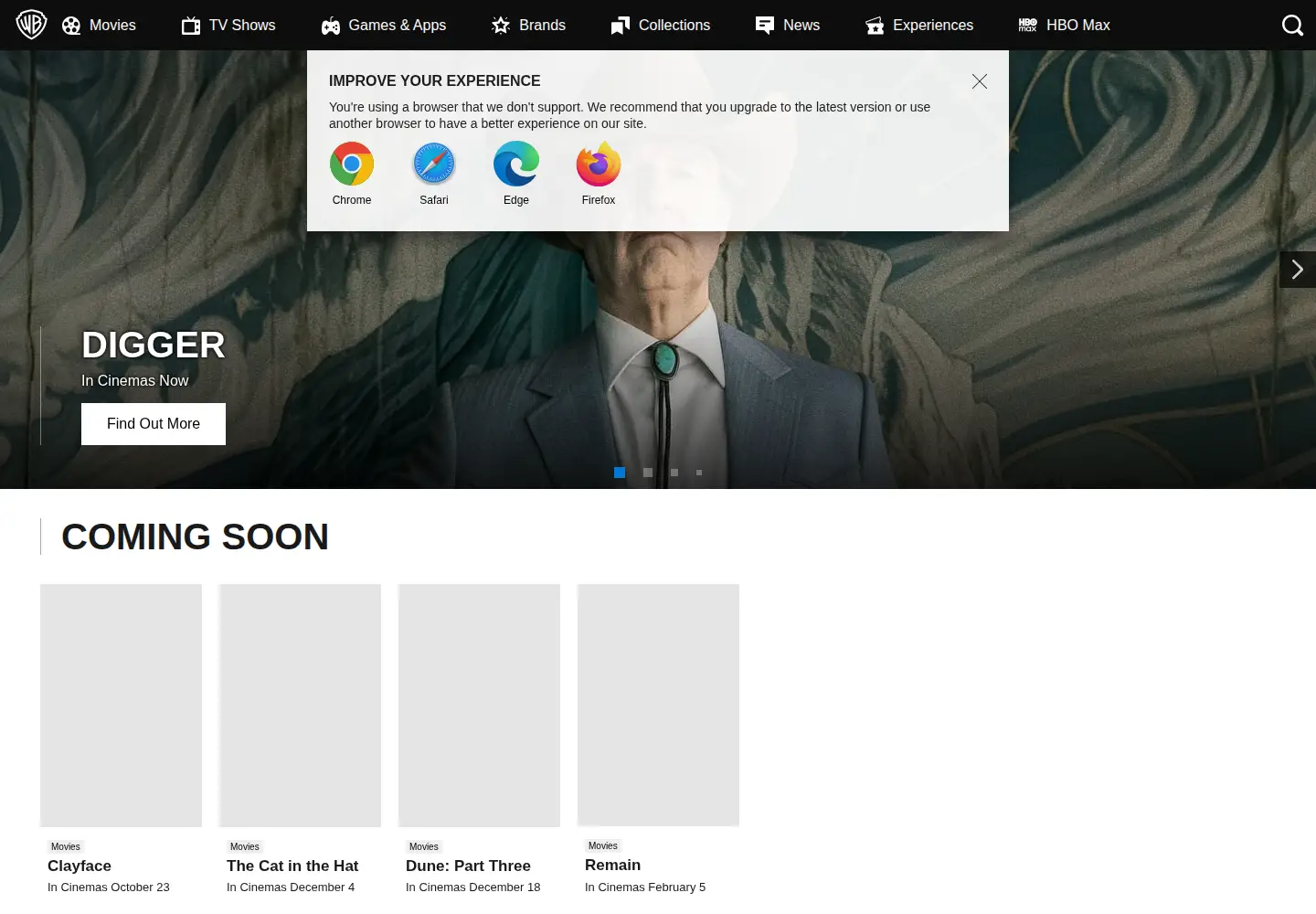This screenshot has width=1316, height=914.
Task: Choose the Chrome browser icon
Action: [352, 165]
